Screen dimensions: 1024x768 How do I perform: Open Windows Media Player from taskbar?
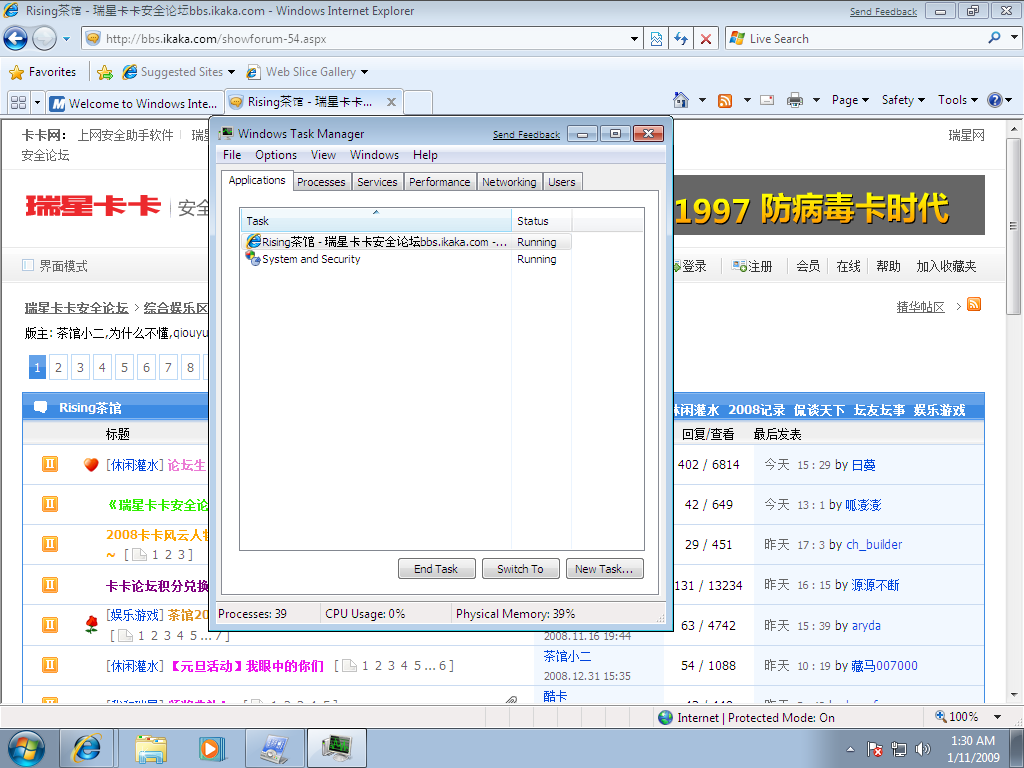(211, 747)
